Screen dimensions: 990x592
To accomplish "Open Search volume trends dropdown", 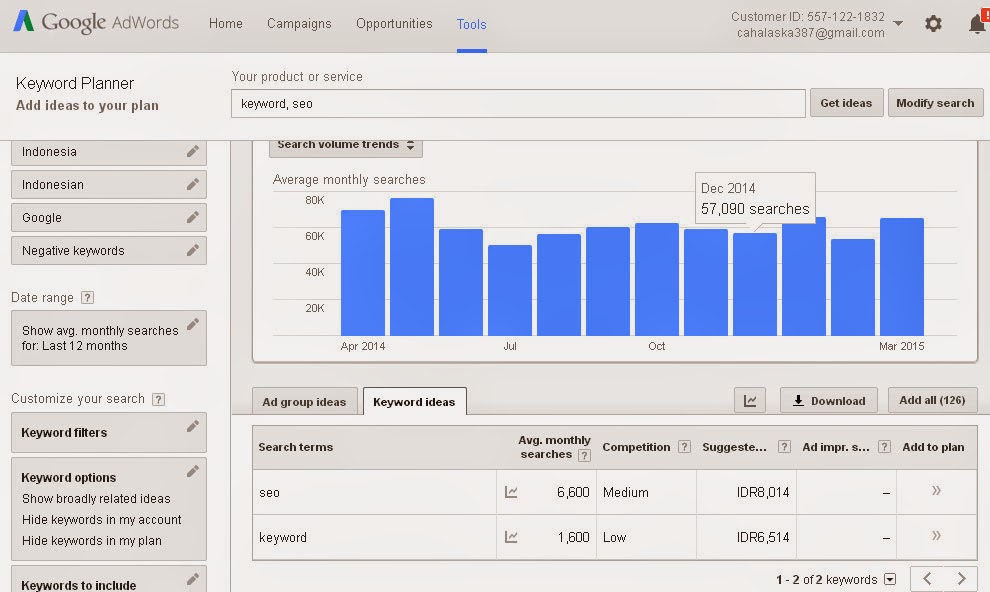I will coord(345,145).
